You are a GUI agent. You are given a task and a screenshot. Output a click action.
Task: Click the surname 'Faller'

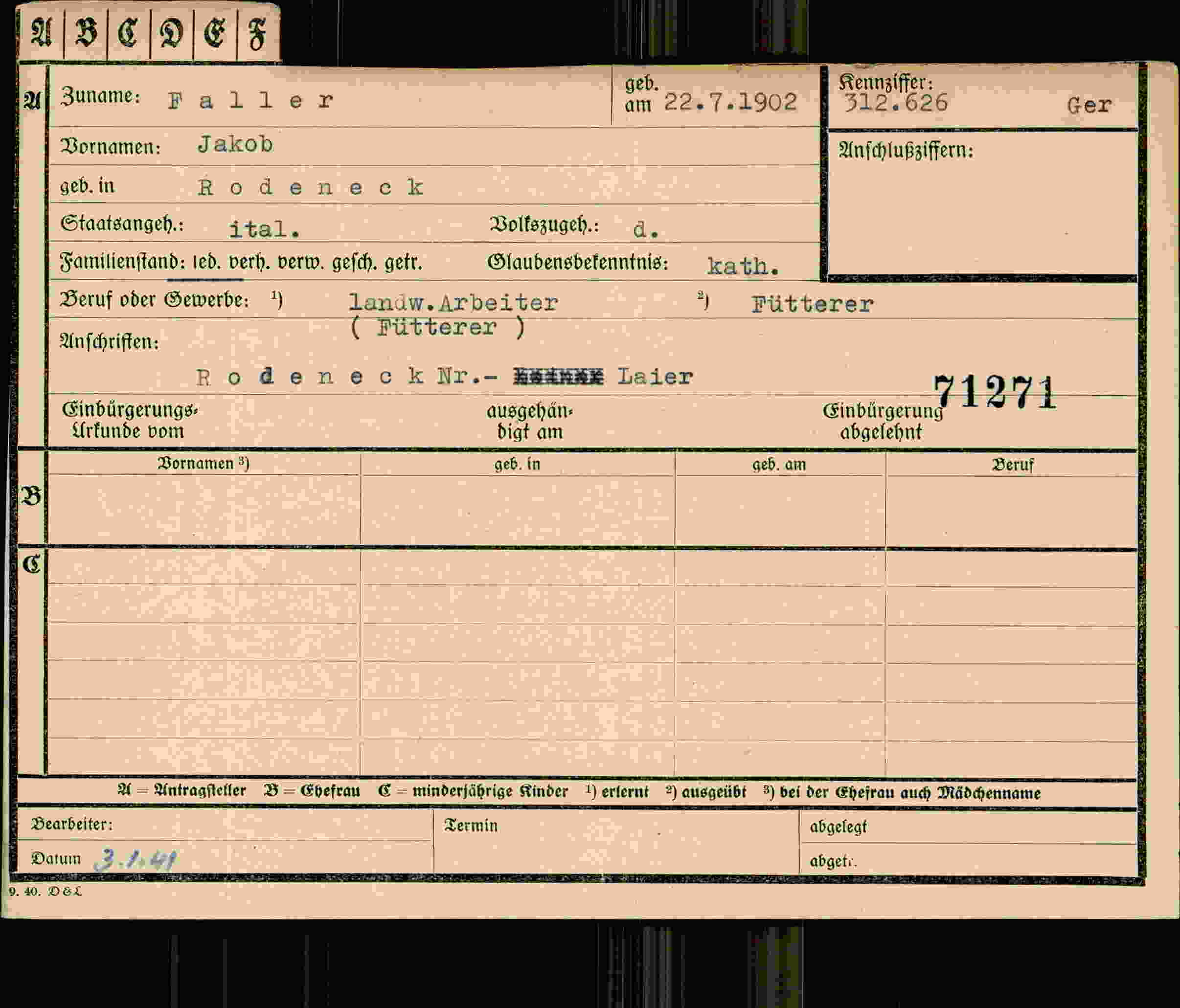point(250,101)
